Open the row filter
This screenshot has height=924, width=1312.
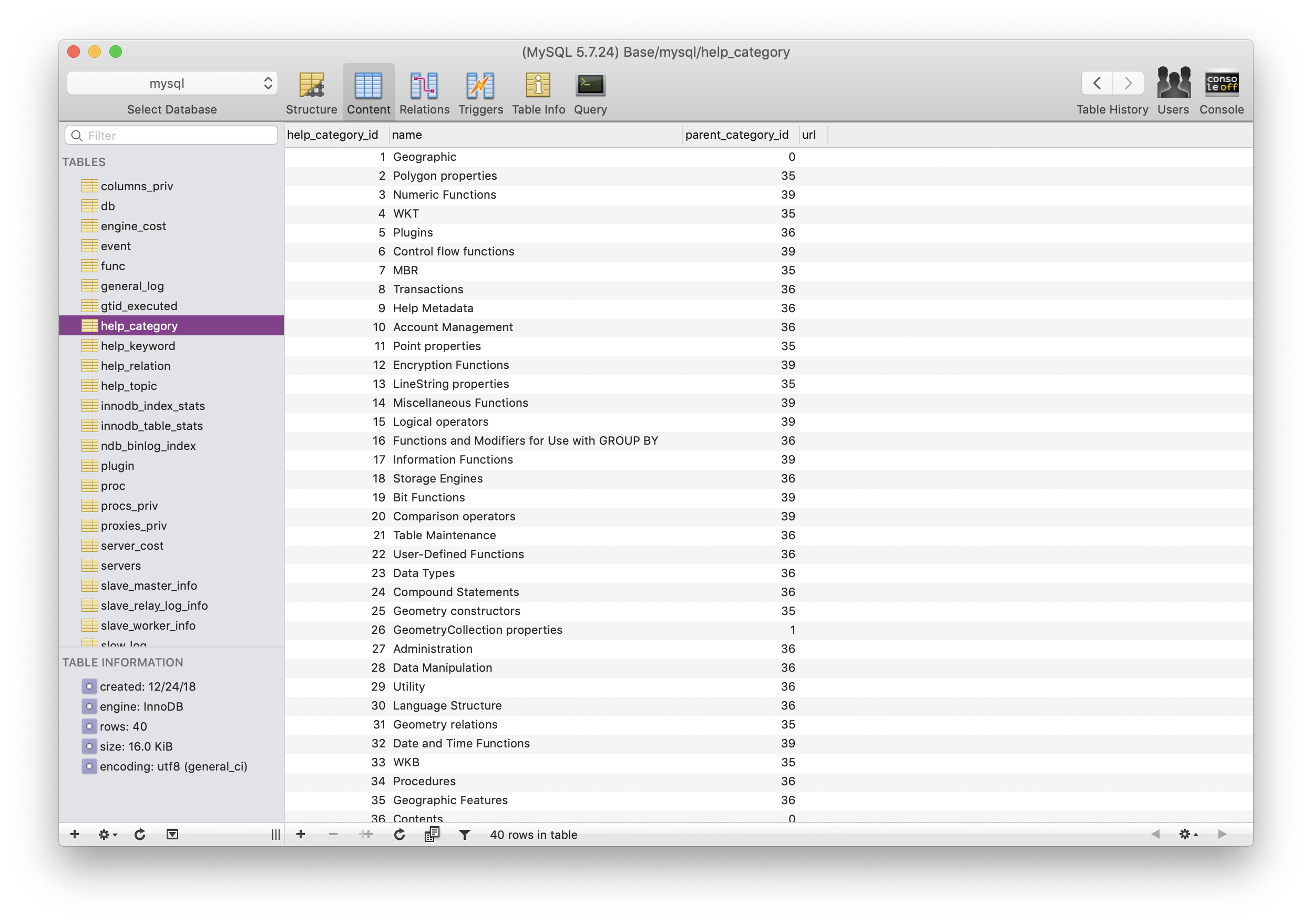click(465, 834)
